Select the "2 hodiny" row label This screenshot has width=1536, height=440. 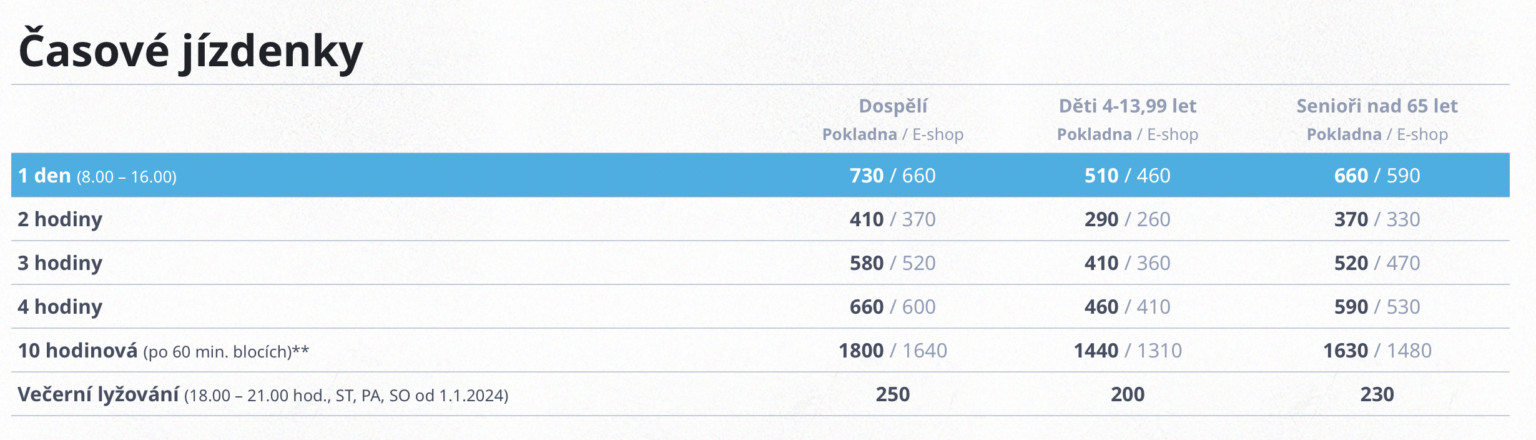point(60,220)
